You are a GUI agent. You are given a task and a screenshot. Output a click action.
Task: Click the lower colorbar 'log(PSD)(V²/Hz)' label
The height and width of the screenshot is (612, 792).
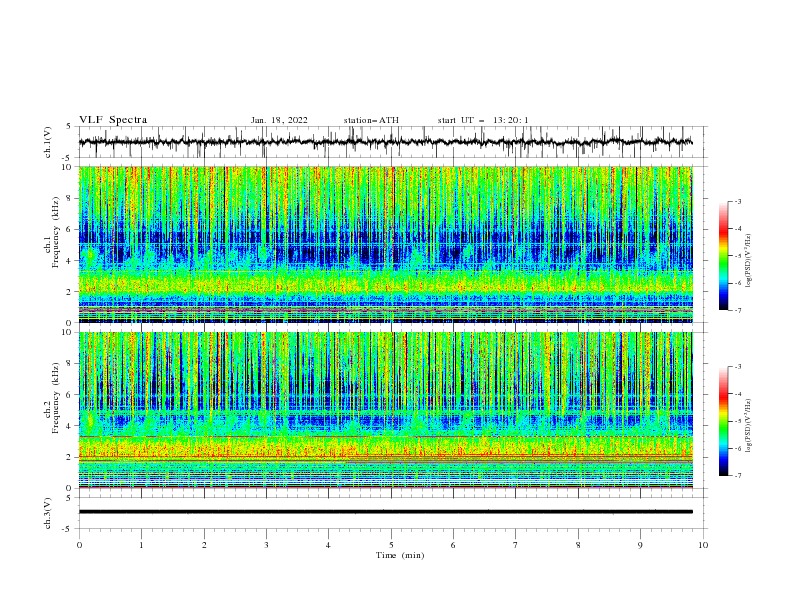coord(748,426)
